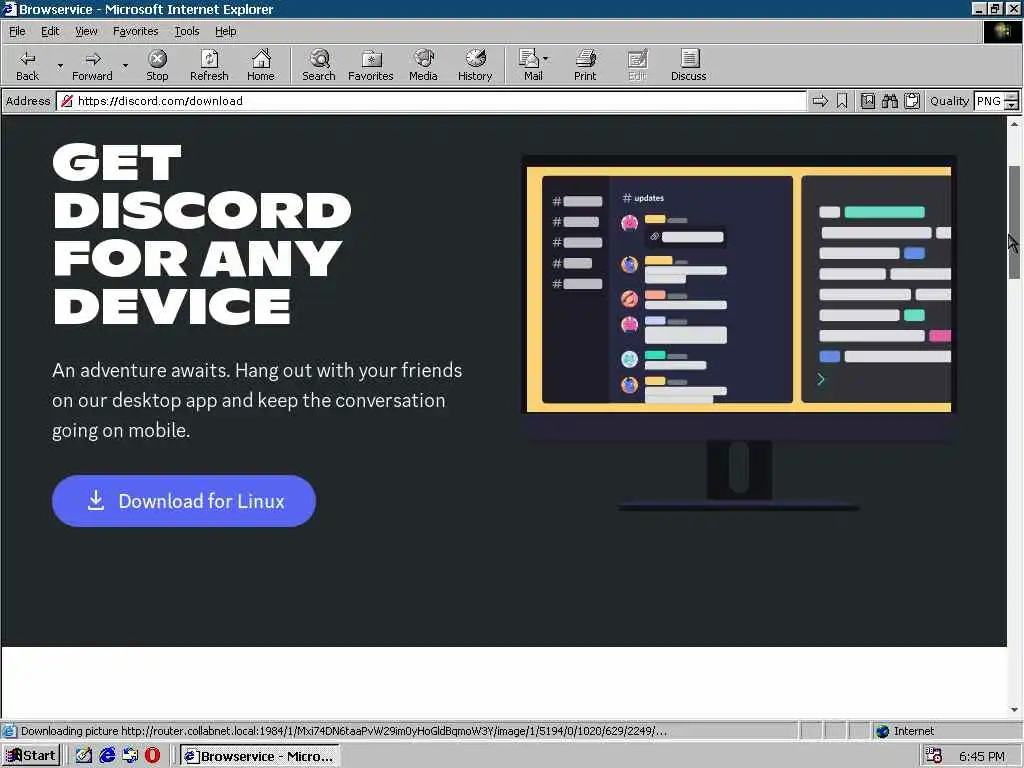The height and width of the screenshot is (768, 1024).
Task: Click the page icon beside the address URL
Action: pos(66,101)
